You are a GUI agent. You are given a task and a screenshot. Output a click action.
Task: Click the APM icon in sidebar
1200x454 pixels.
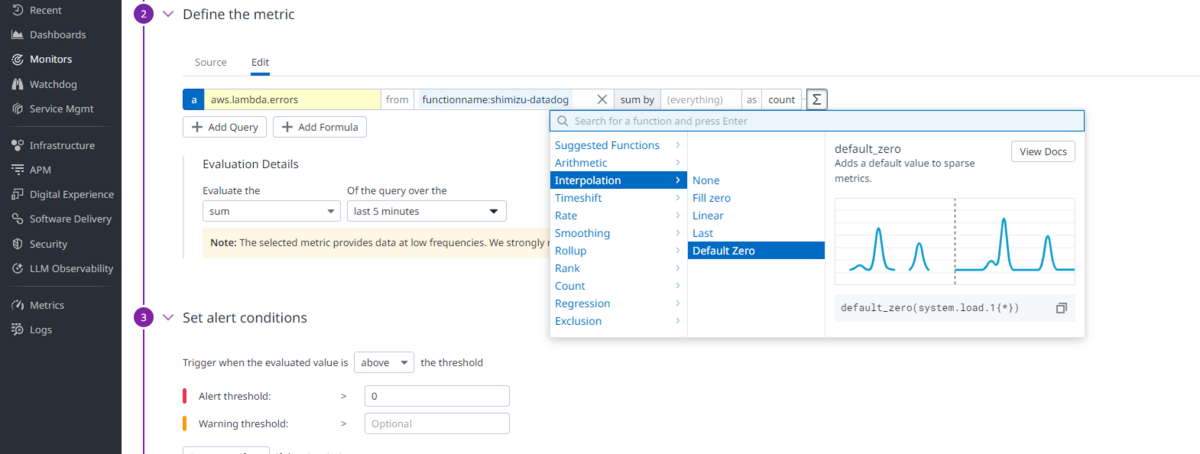tap(17, 170)
